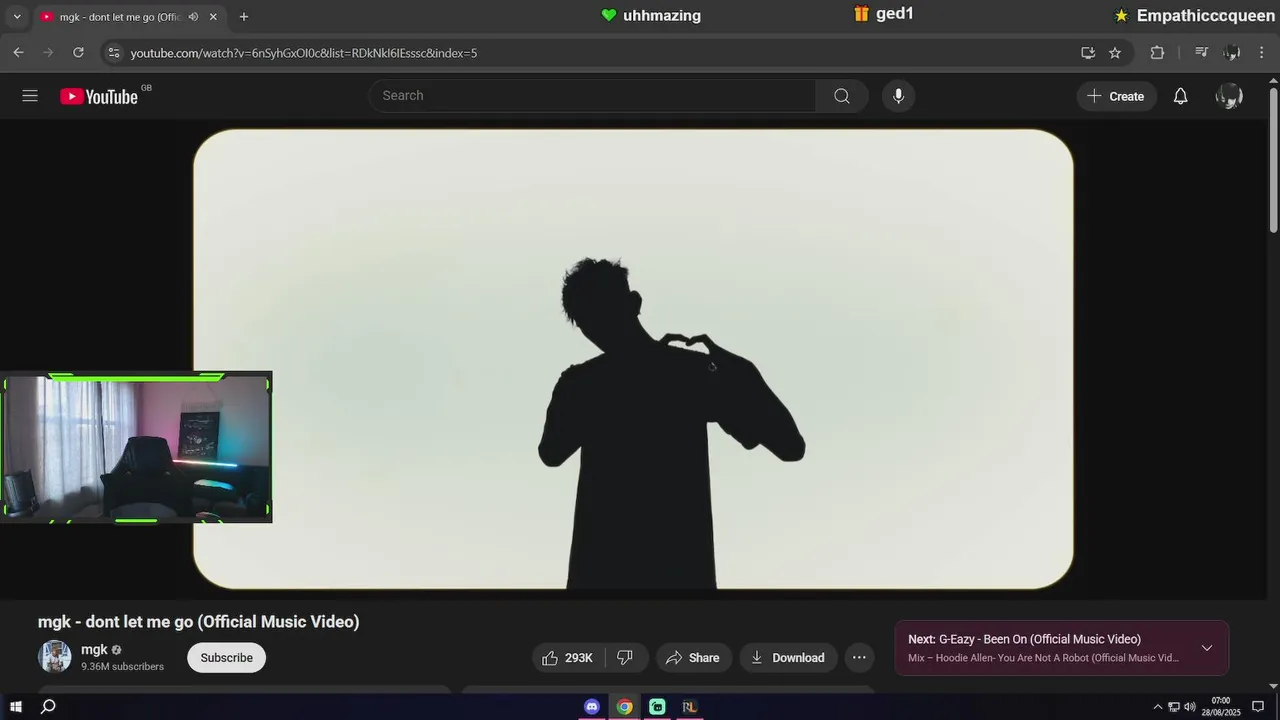The image size is (1280, 720).
Task: Open YouTube notifications bell
Action: coord(1181,96)
